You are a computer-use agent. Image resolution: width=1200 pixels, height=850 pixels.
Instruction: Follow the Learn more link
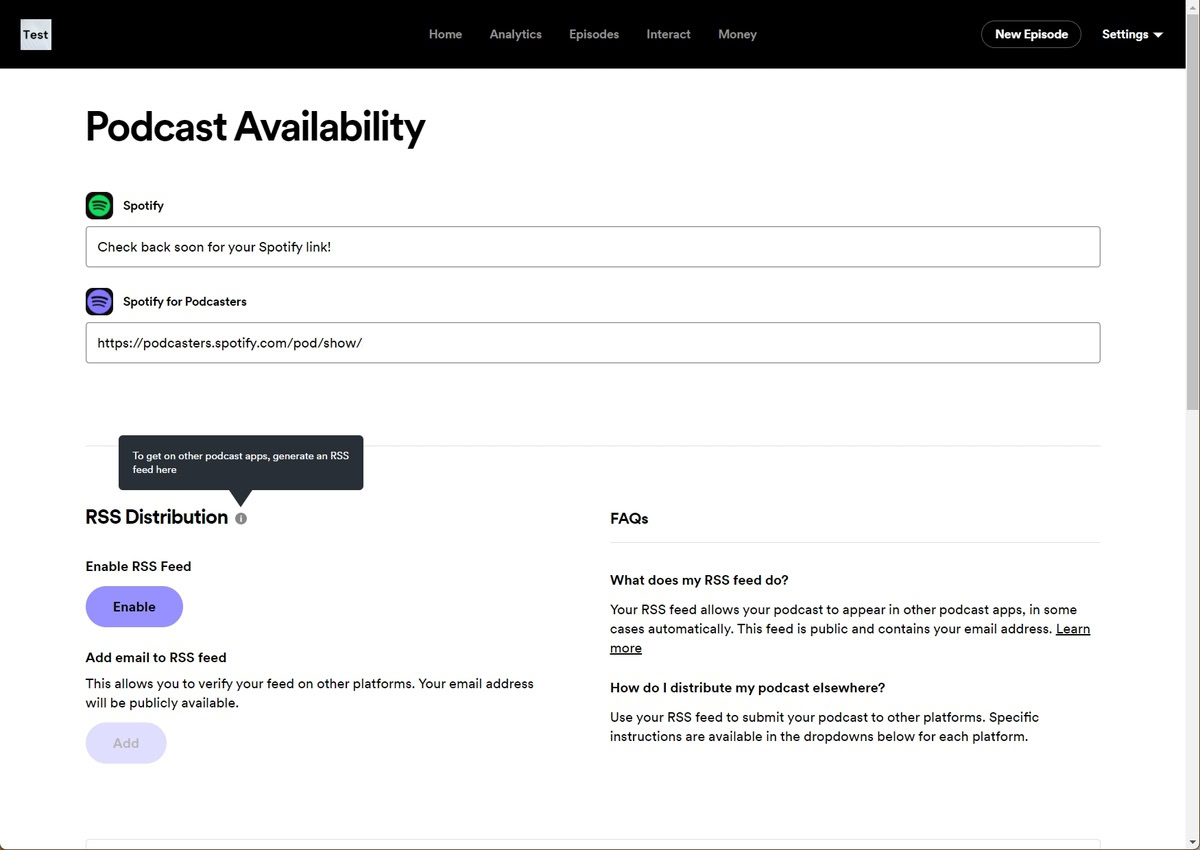[1072, 629]
